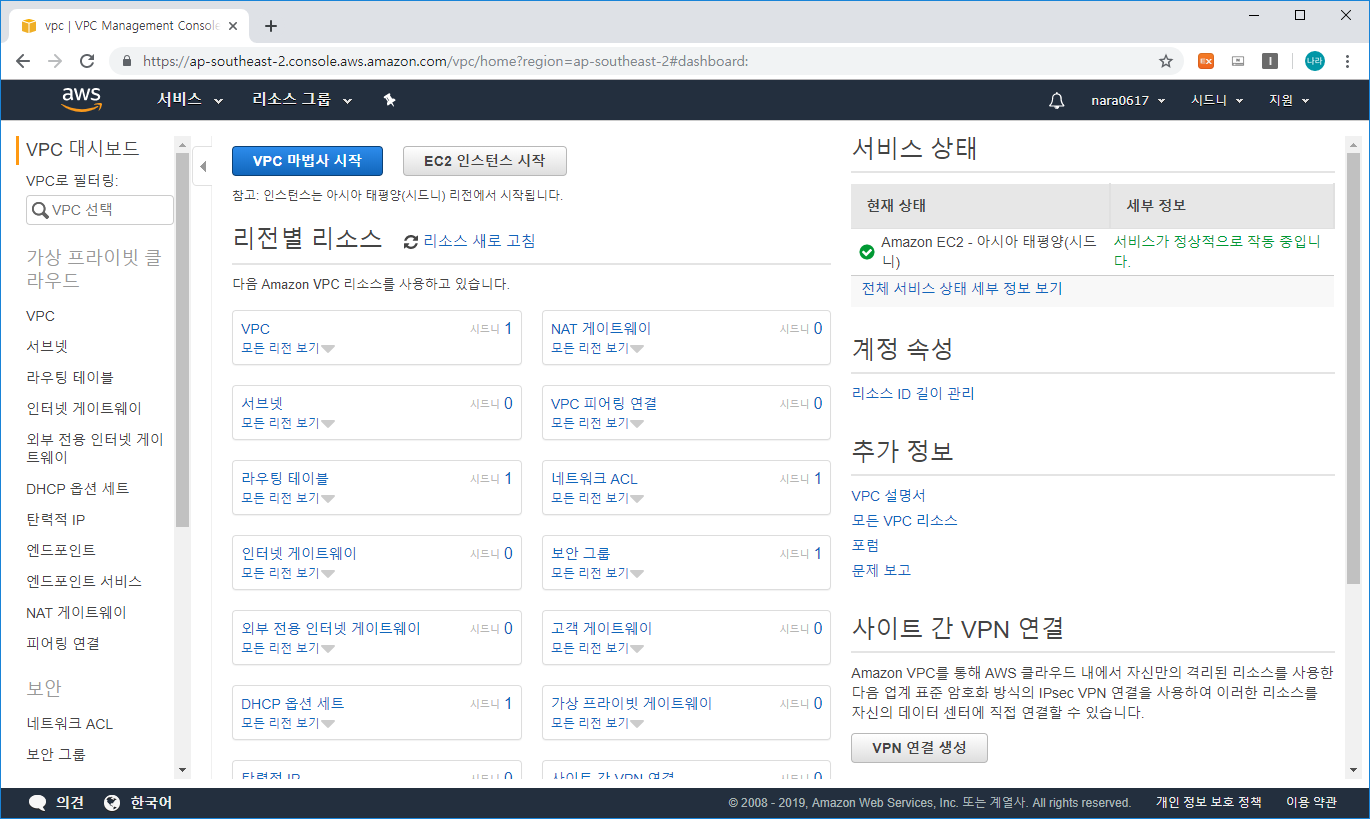
Task: Open 인터넷 게이트웨이 in the sidebar
Action: pyautogui.click(x=84, y=408)
